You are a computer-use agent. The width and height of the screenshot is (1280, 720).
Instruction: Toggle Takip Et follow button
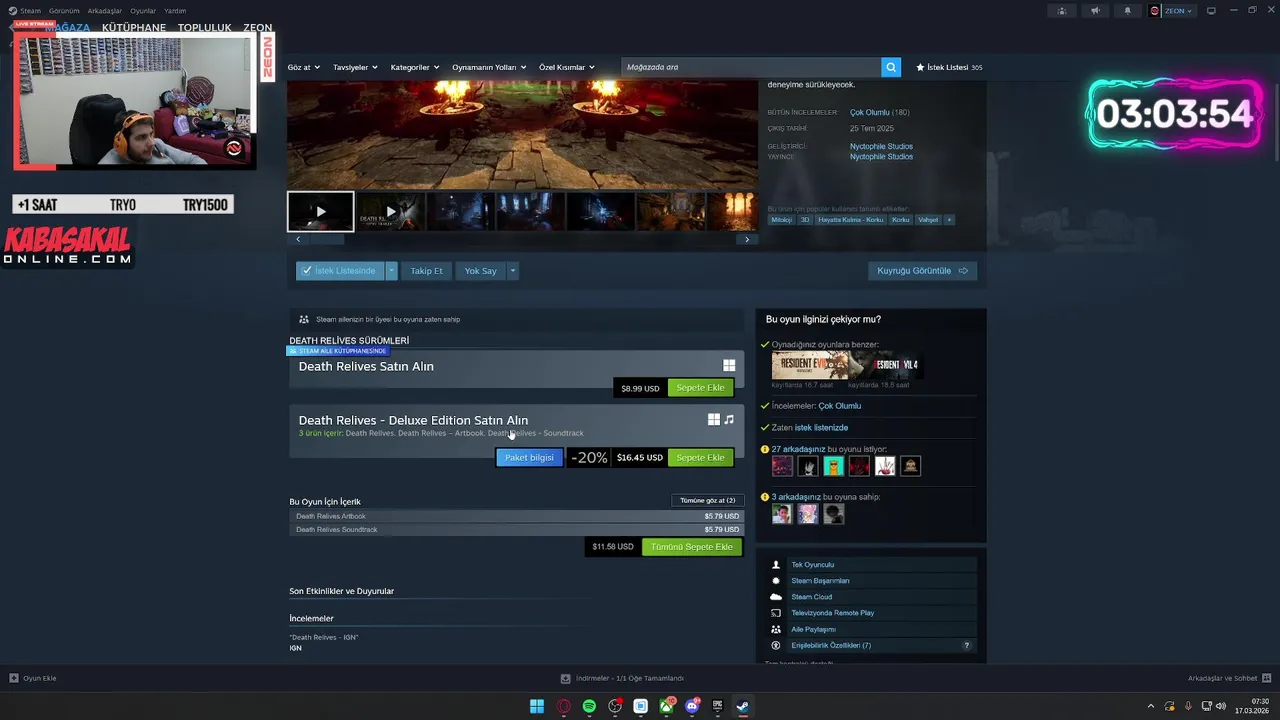pyautogui.click(x=426, y=271)
